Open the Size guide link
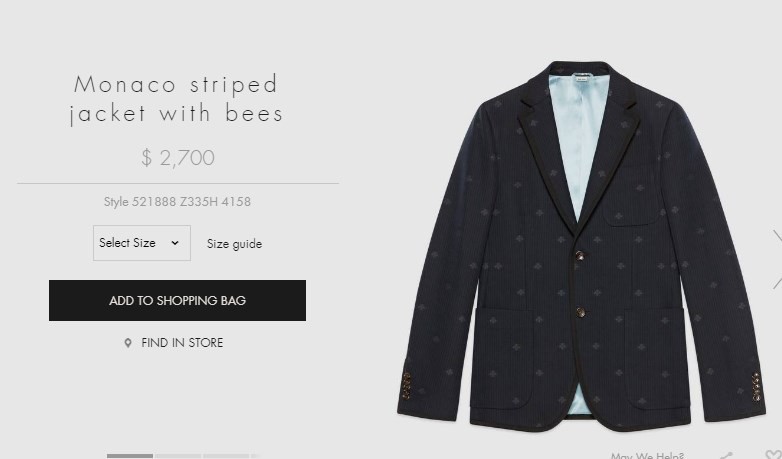This screenshot has width=782, height=459. [x=234, y=244]
